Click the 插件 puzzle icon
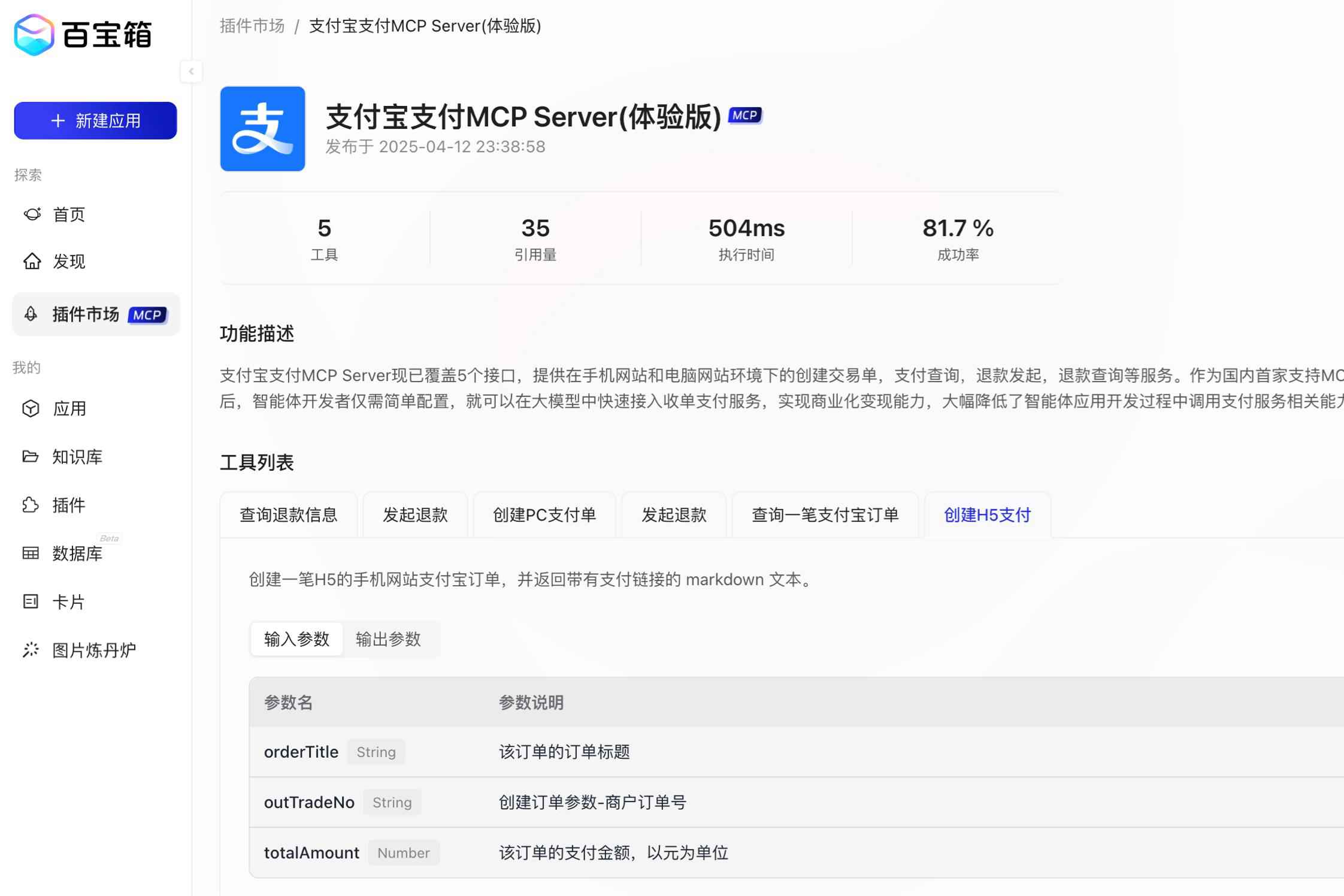 (x=31, y=505)
